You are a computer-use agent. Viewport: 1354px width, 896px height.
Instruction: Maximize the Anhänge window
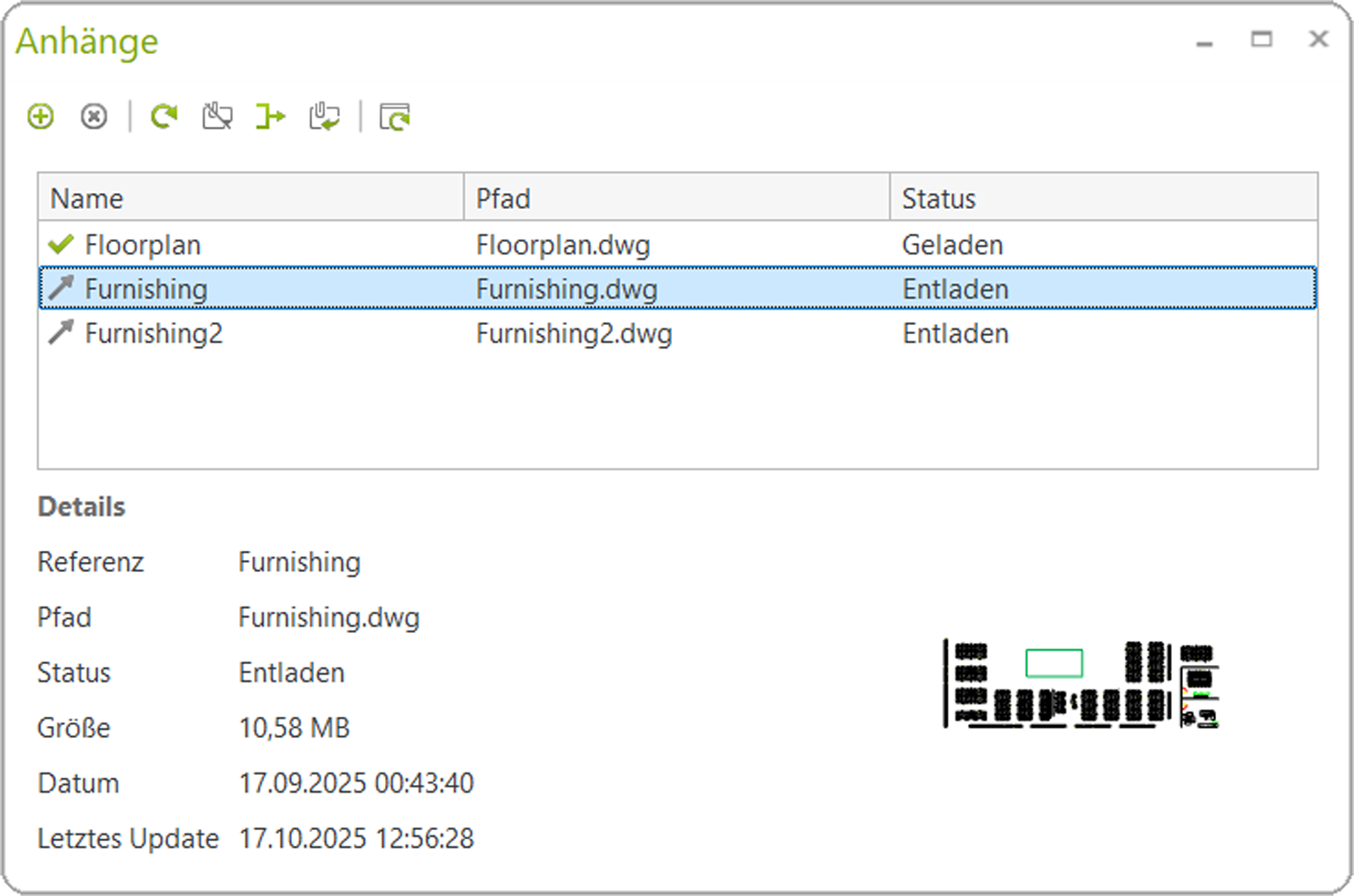1261,39
